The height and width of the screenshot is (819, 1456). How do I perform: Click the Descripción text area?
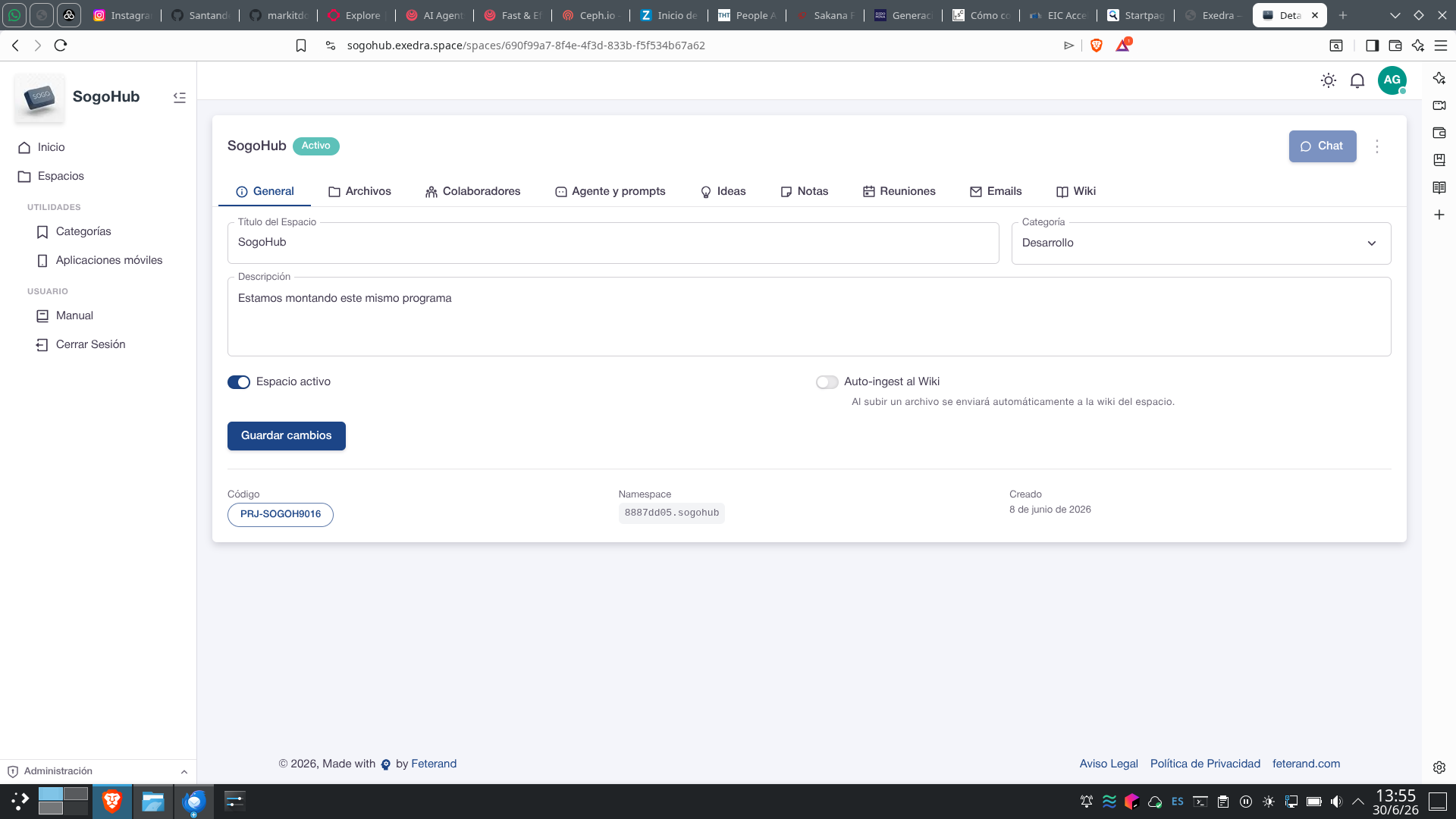(x=809, y=317)
